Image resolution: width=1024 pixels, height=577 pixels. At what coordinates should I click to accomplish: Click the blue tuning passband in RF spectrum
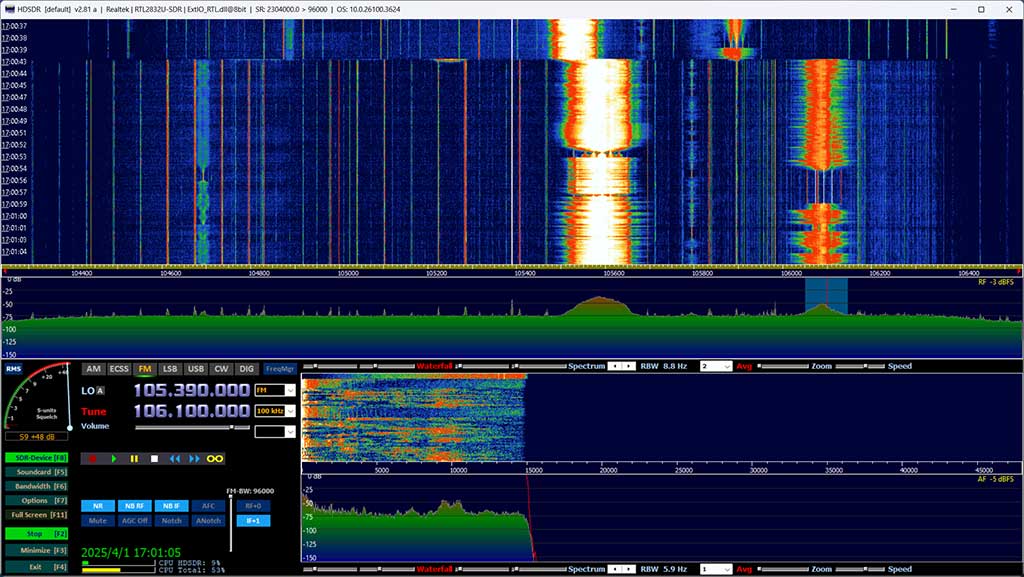pyautogui.click(x=826, y=296)
